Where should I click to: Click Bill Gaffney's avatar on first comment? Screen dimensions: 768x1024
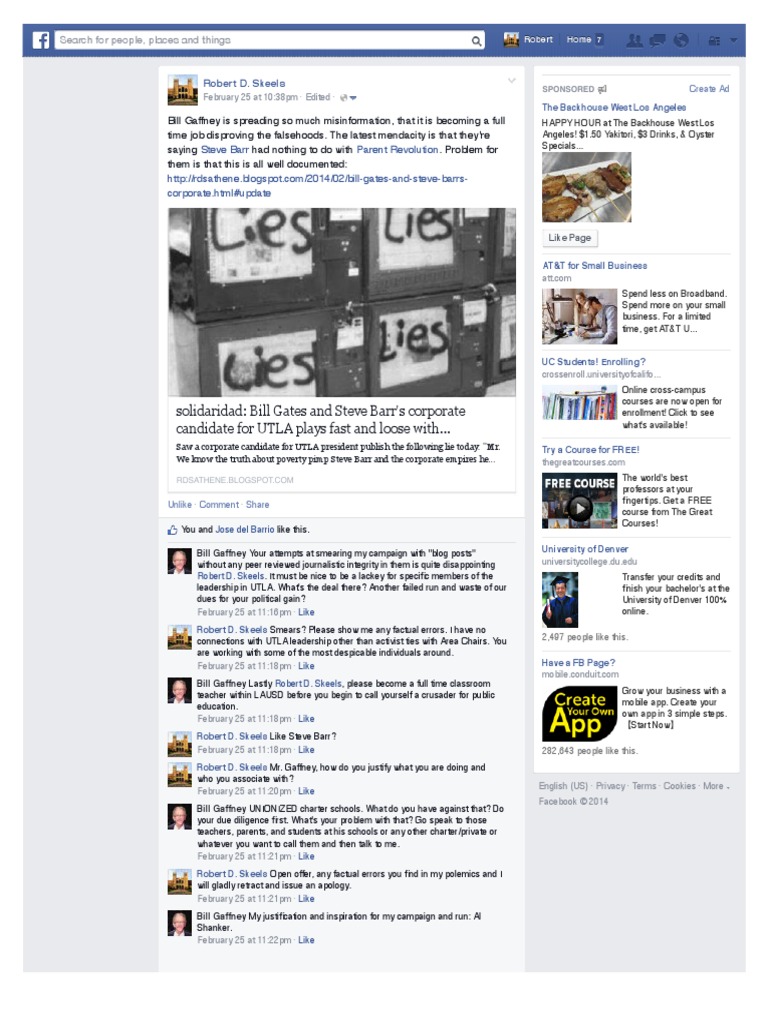(180, 561)
